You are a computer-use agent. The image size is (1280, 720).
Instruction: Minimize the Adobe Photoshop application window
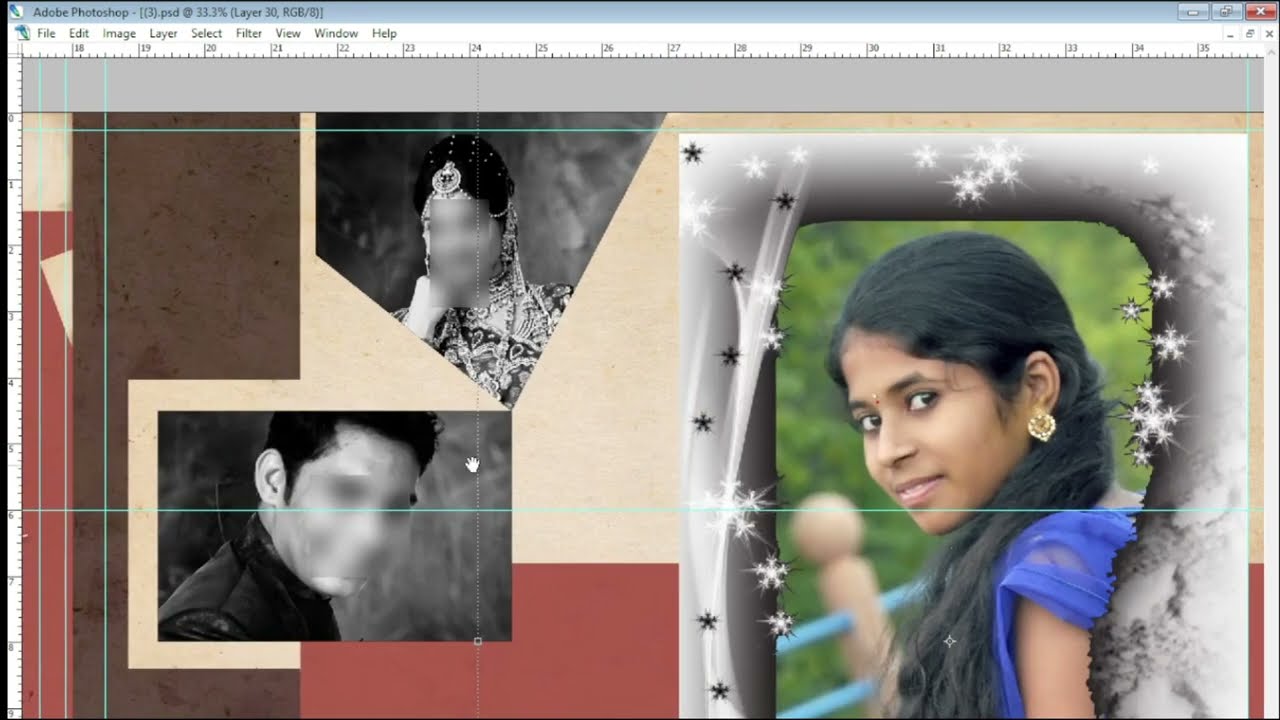pos(1193,11)
